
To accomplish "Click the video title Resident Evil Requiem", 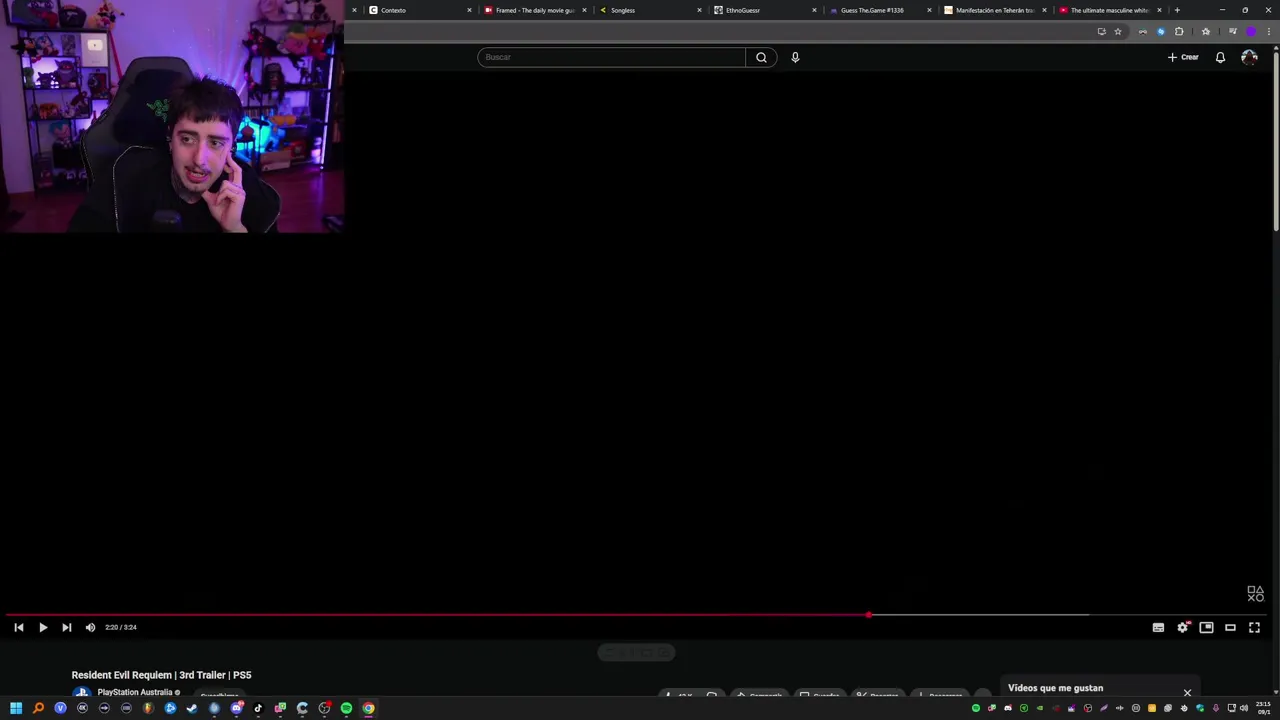I will point(161,675).
